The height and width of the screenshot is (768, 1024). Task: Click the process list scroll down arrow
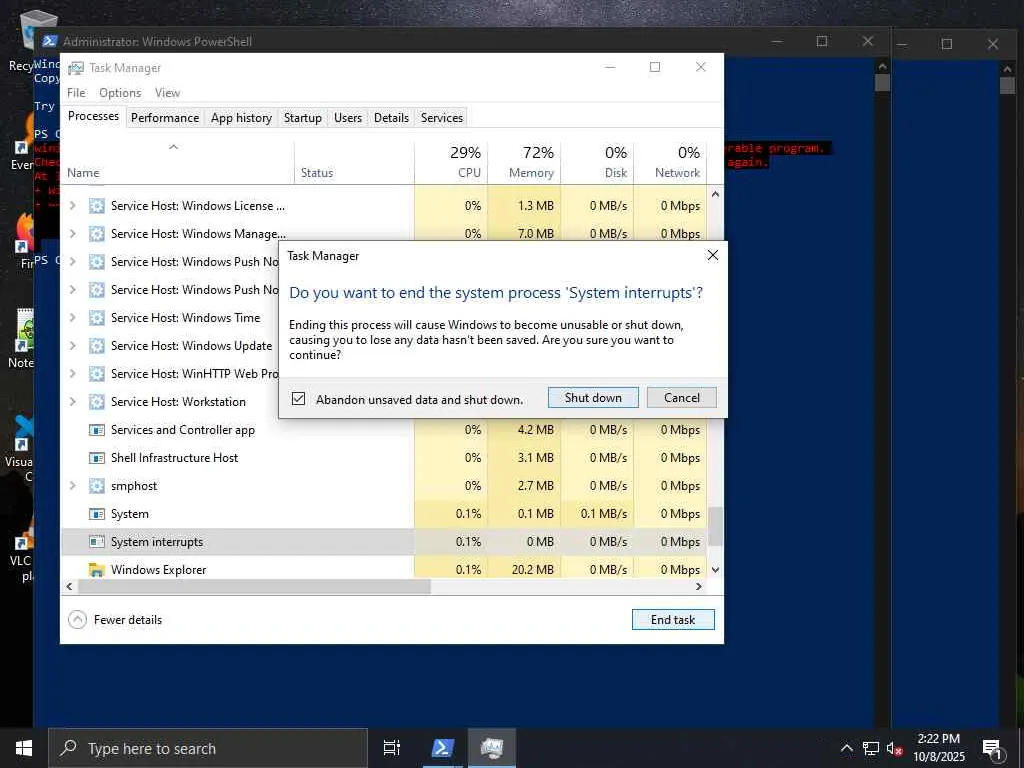click(x=715, y=570)
